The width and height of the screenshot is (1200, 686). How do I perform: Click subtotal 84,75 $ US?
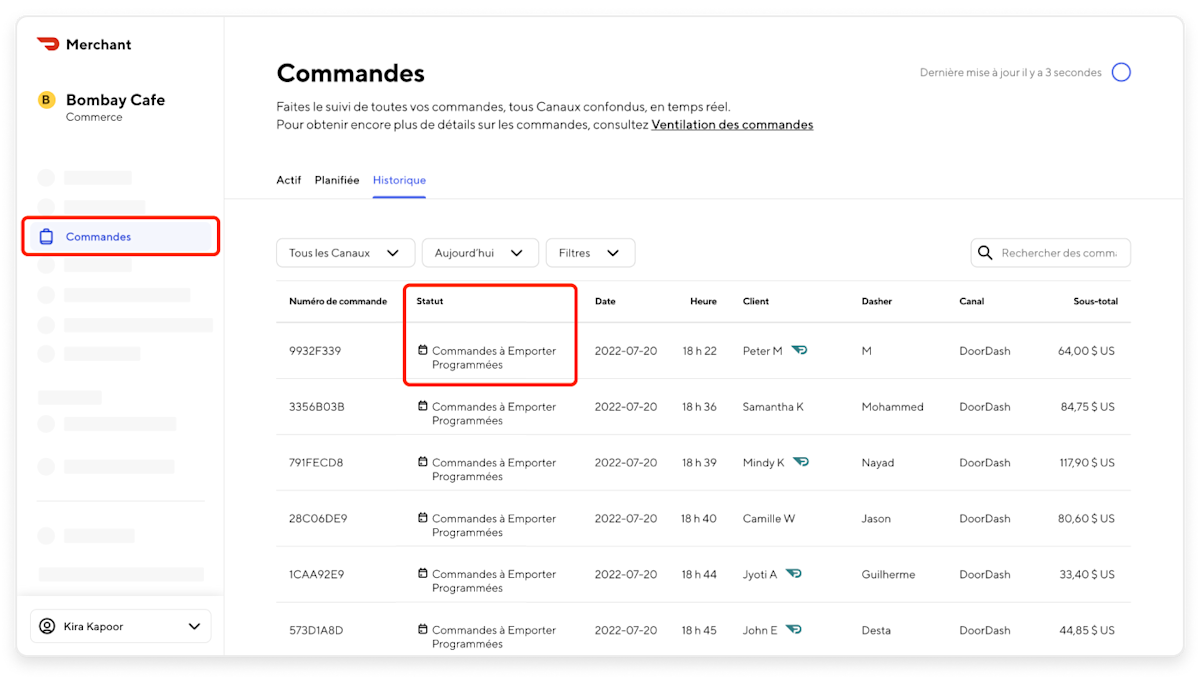[x=1088, y=407]
